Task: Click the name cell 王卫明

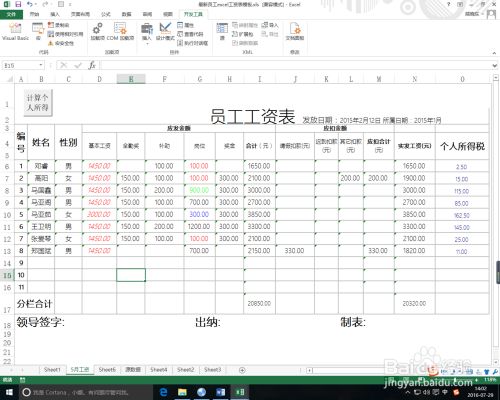Action: 41,227
